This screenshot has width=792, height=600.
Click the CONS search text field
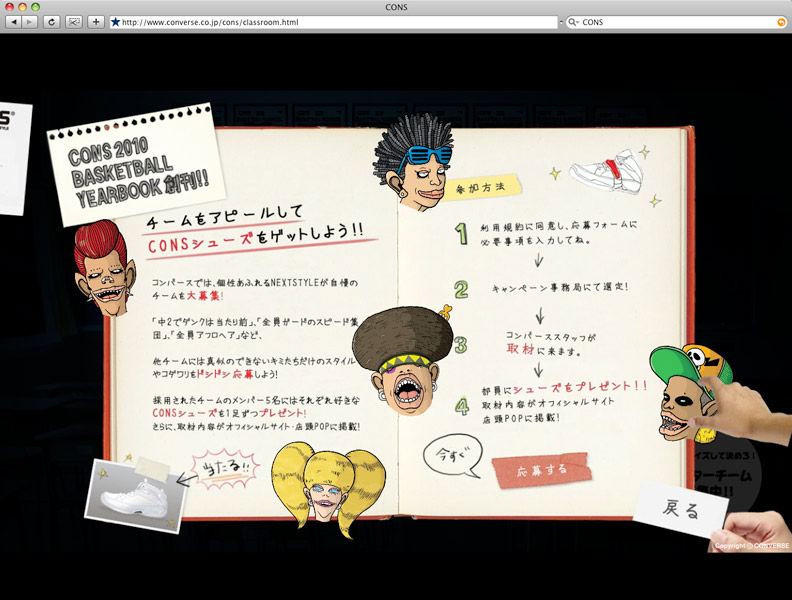click(x=670, y=21)
